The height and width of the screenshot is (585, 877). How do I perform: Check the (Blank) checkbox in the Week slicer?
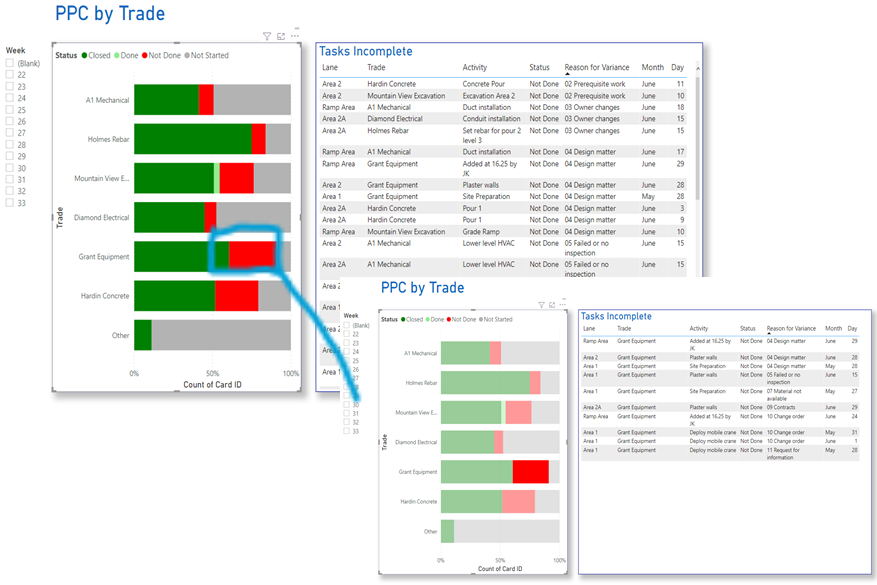[x=9, y=63]
